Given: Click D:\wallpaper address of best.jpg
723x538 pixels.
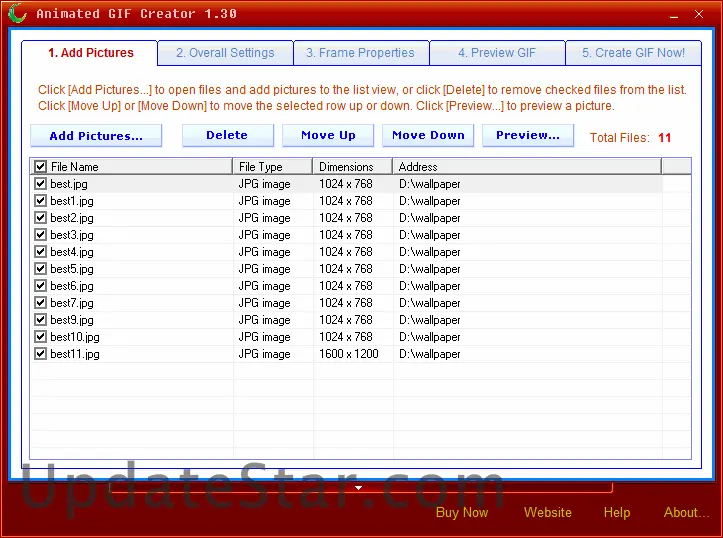Looking at the screenshot, I should (430, 184).
